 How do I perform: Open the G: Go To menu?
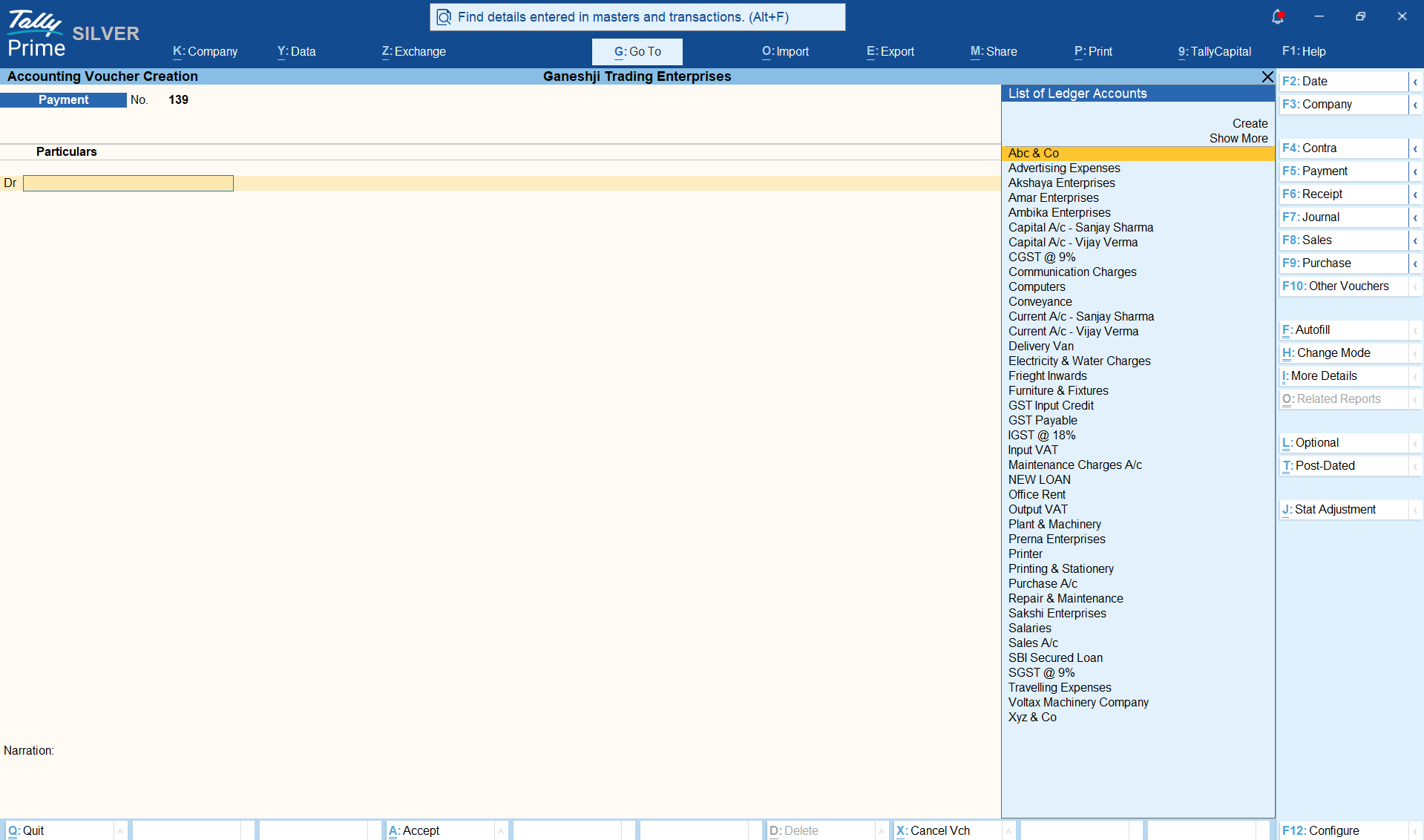[x=637, y=51]
